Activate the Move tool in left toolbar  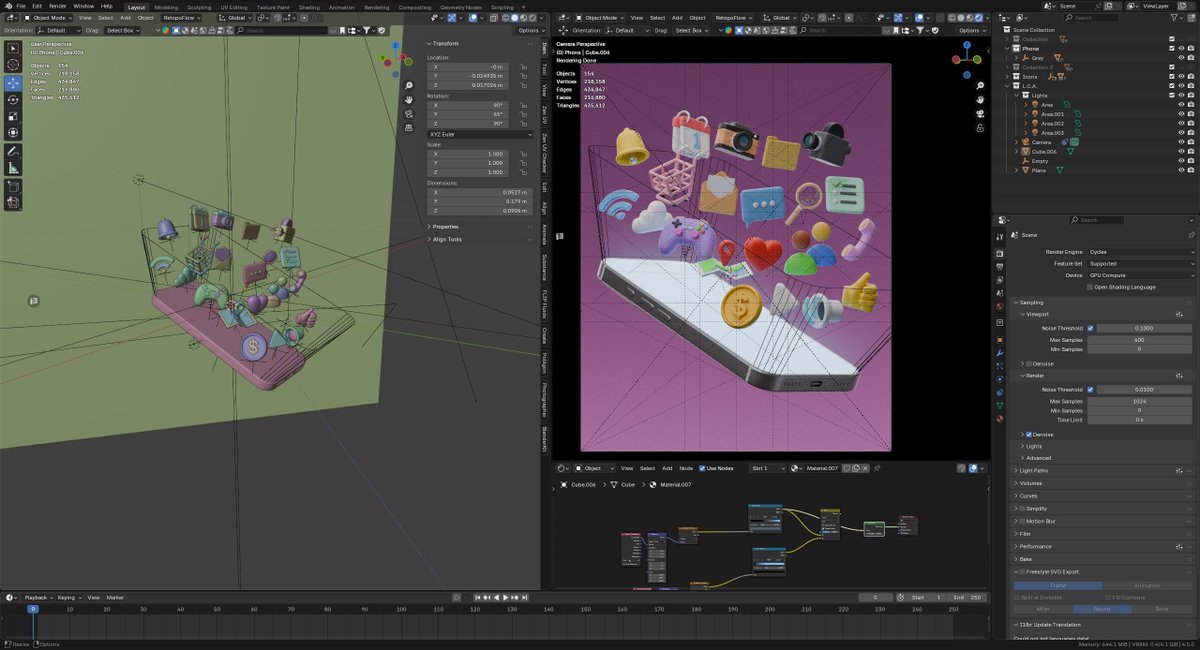pos(13,83)
